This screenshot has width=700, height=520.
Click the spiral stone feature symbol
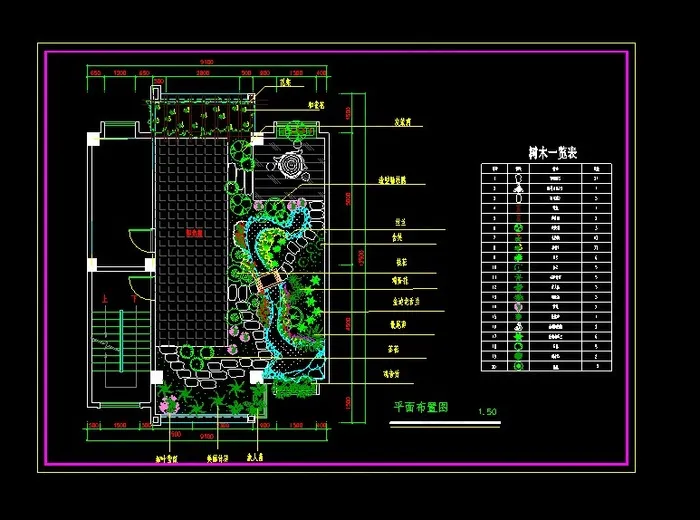coord(292,164)
